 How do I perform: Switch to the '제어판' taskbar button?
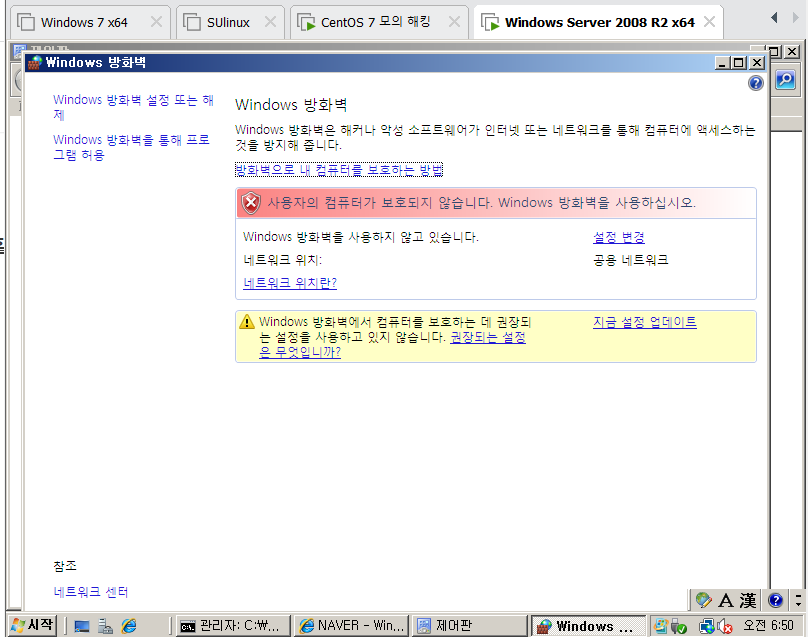tap(469, 626)
